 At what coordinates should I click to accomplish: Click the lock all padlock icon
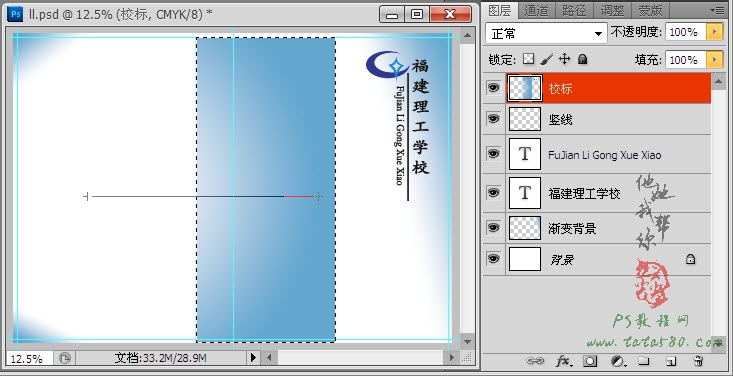[582, 59]
